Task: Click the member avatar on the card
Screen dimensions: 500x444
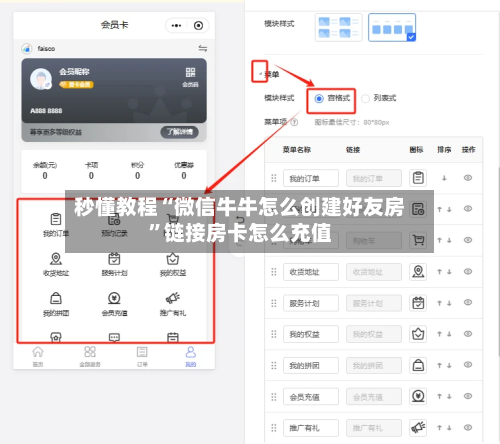Action: pos(41,79)
